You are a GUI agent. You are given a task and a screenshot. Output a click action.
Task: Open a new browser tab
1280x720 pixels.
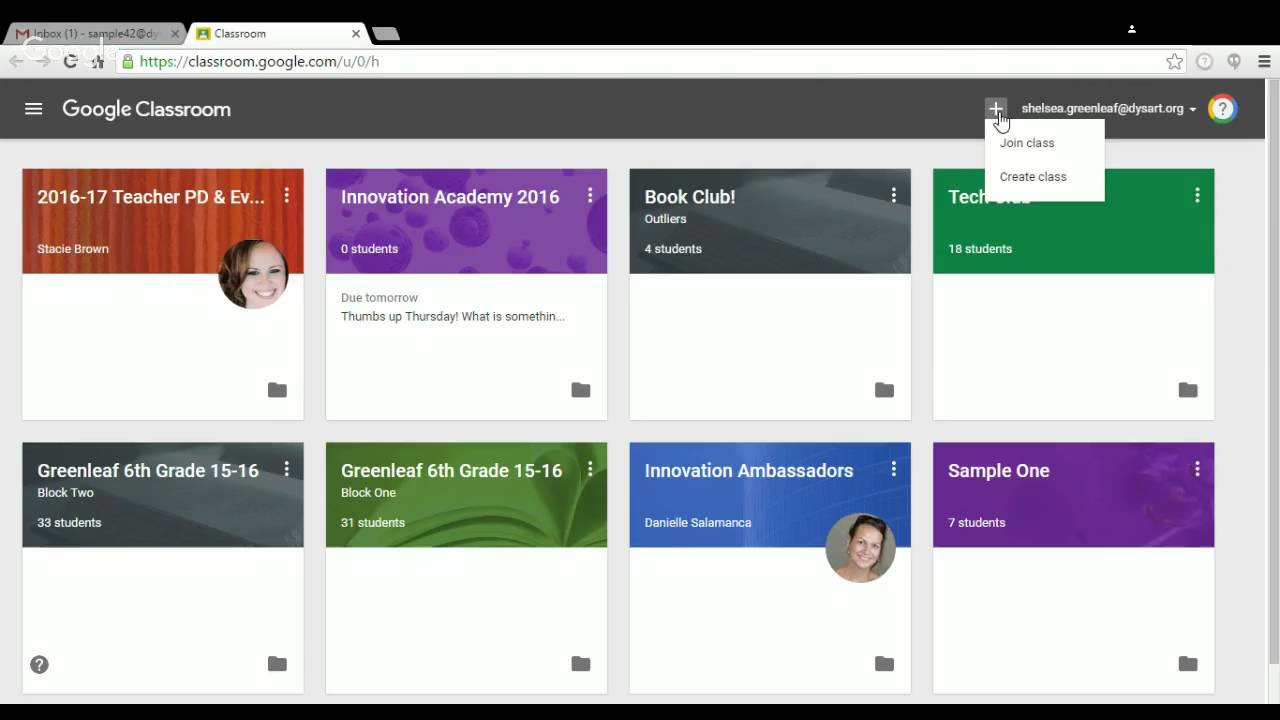click(386, 33)
